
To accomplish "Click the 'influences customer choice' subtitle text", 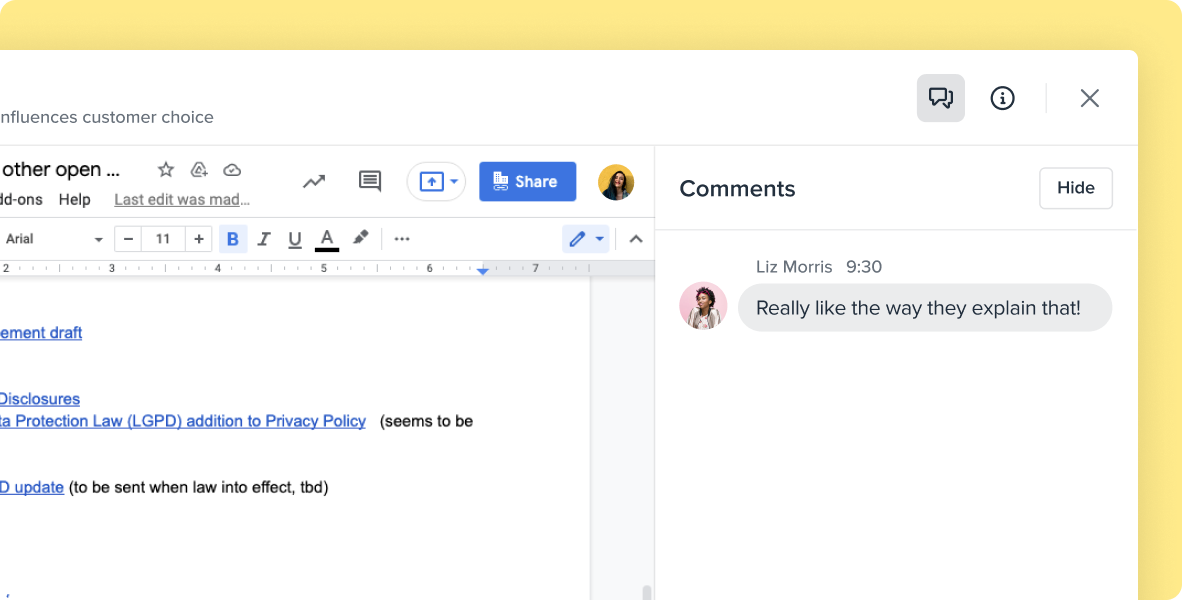I will (106, 117).
